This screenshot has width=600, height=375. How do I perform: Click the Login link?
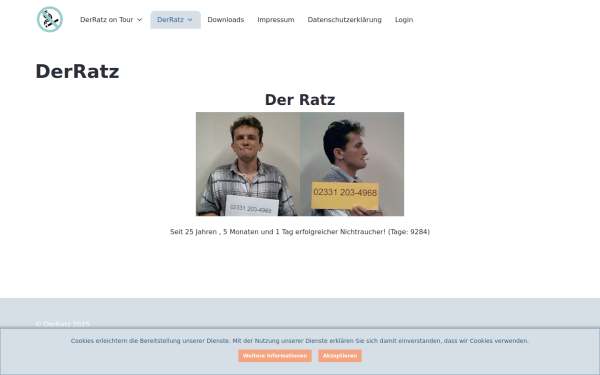(x=404, y=20)
